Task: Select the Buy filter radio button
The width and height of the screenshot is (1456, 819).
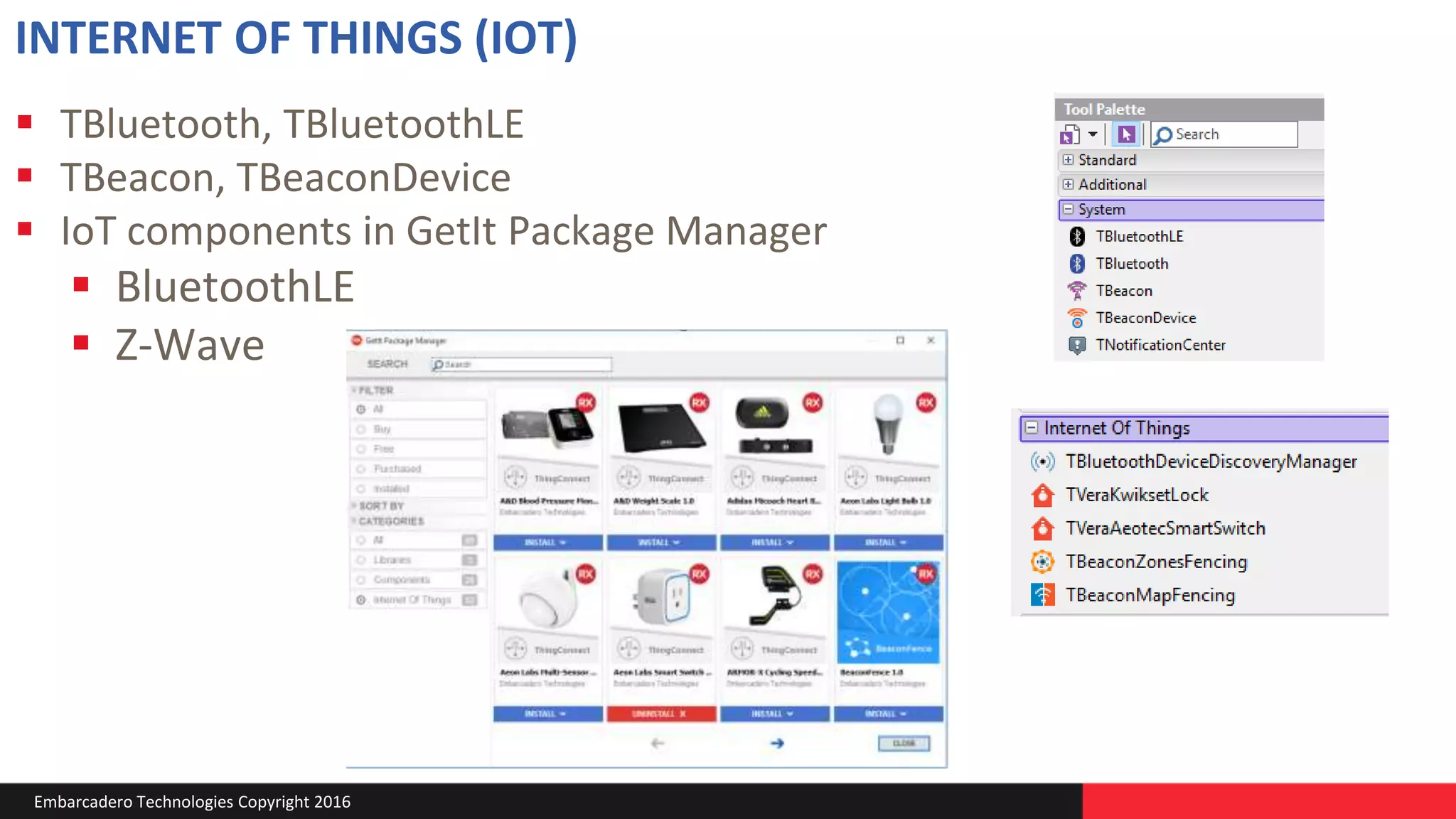Action: click(x=361, y=429)
